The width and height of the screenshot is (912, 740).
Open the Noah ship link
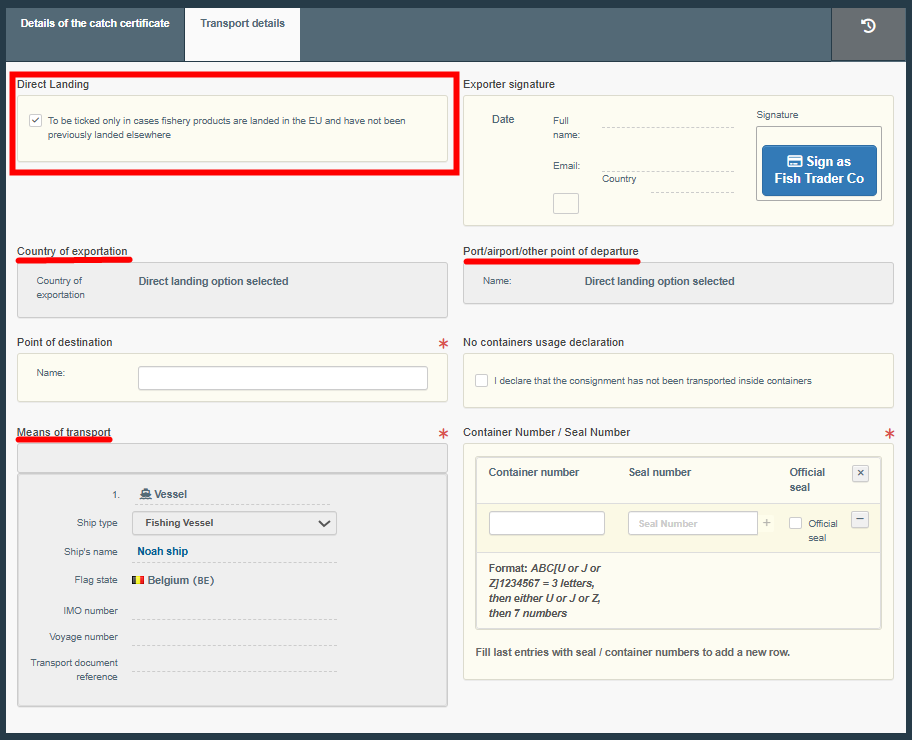pyautogui.click(x=162, y=551)
